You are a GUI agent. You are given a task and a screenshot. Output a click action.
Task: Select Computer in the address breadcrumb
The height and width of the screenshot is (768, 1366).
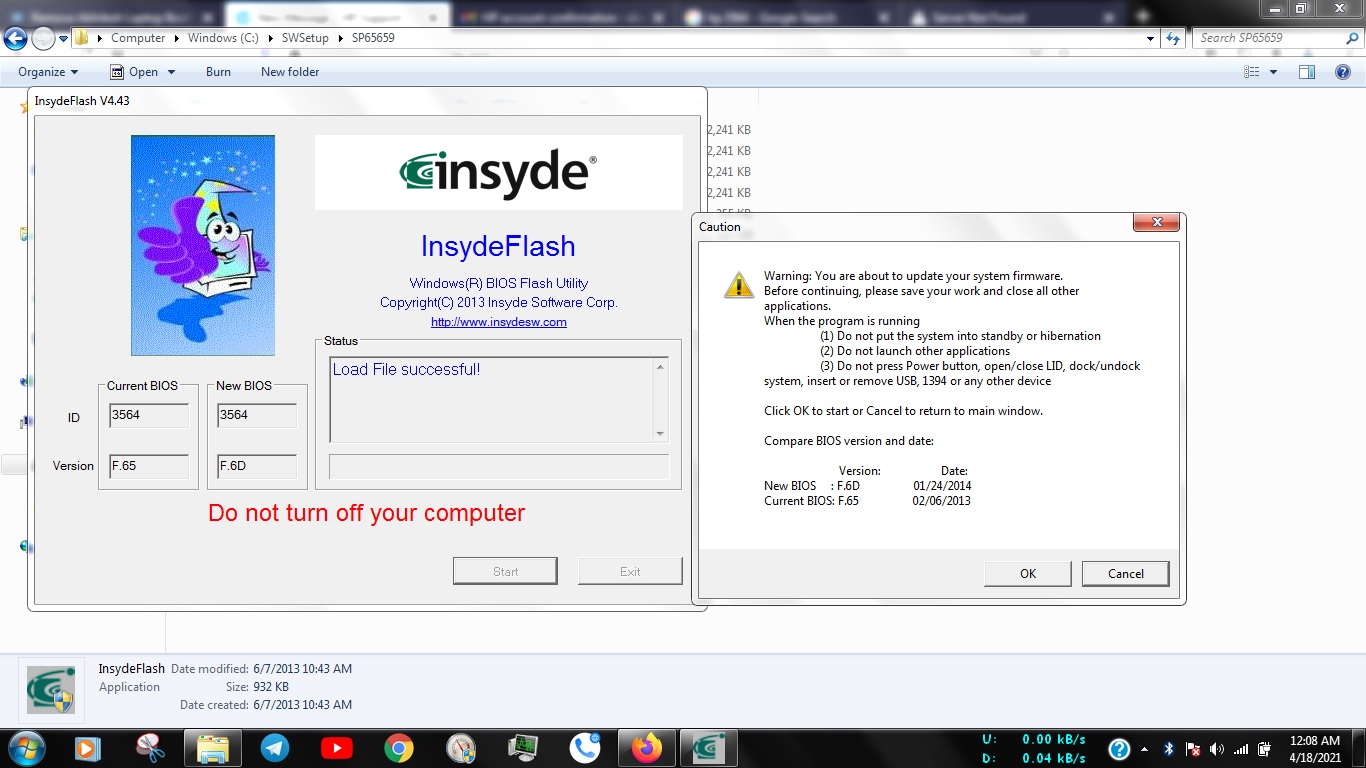pyautogui.click(x=138, y=38)
